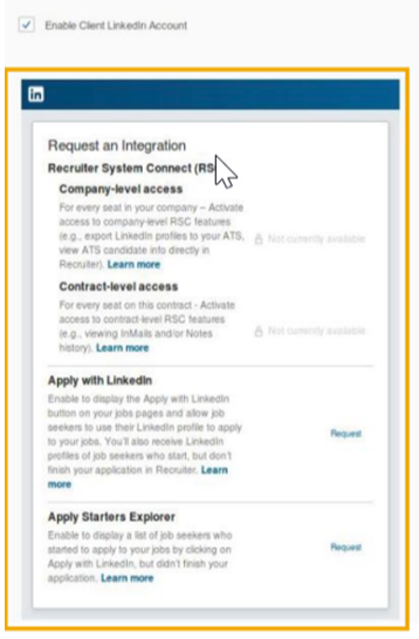Viewport: 419px width, 639px height.
Task: Click the Recruiter System Connect heading
Action: click(x=131, y=168)
